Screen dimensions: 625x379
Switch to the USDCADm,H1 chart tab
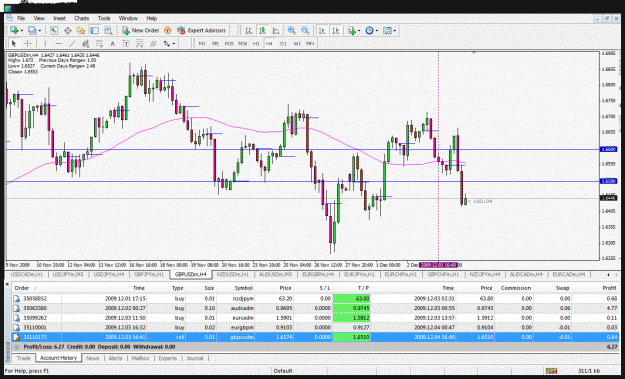27,275
